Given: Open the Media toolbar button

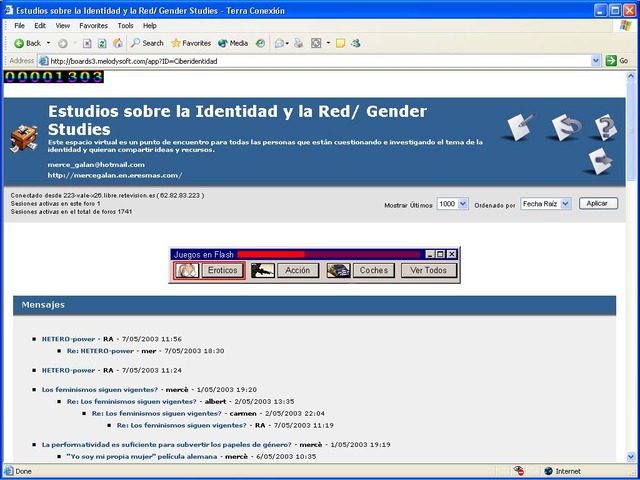Looking at the screenshot, I should [x=233, y=43].
